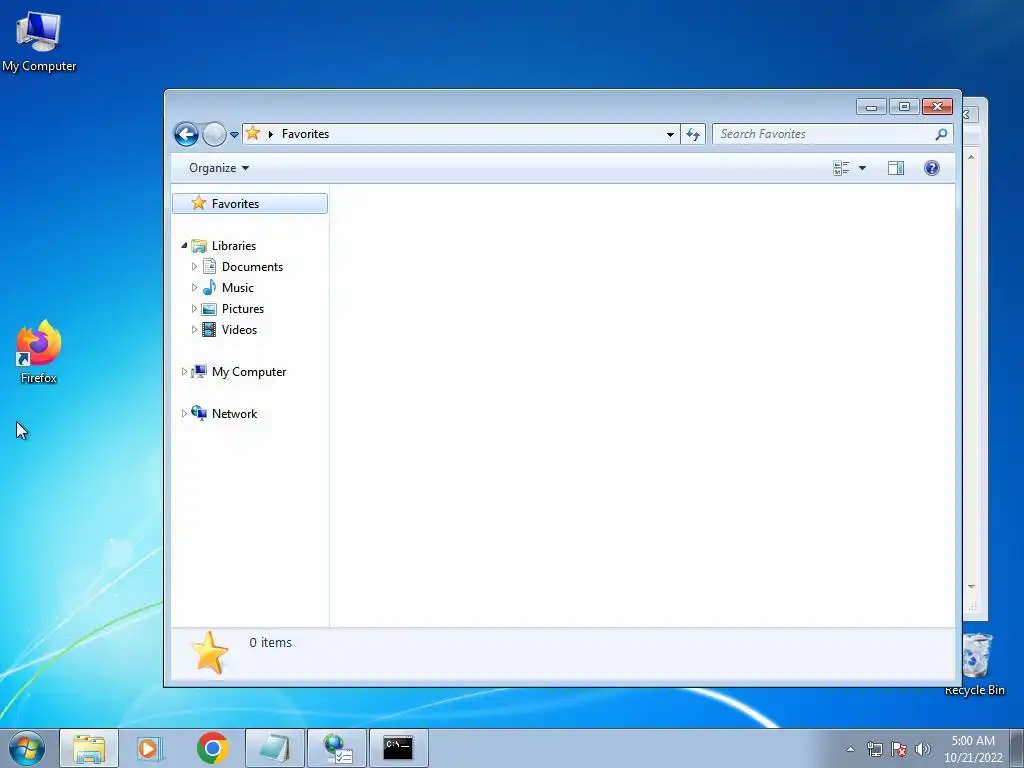Click the network tray icon

click(x=874, y=749)
